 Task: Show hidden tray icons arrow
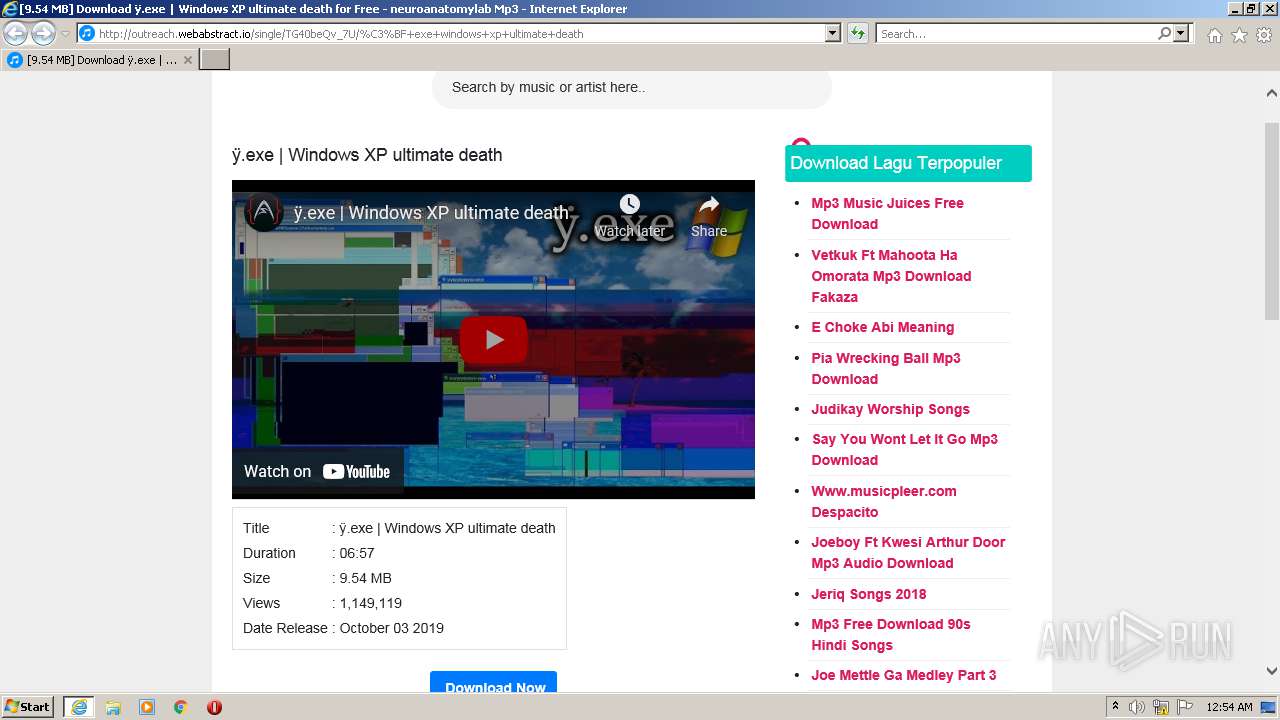(1115, 707)
